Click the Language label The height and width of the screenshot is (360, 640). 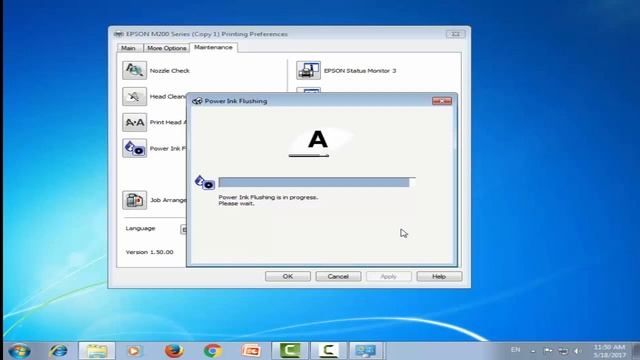pyautogui.click(x=140, y=228)
